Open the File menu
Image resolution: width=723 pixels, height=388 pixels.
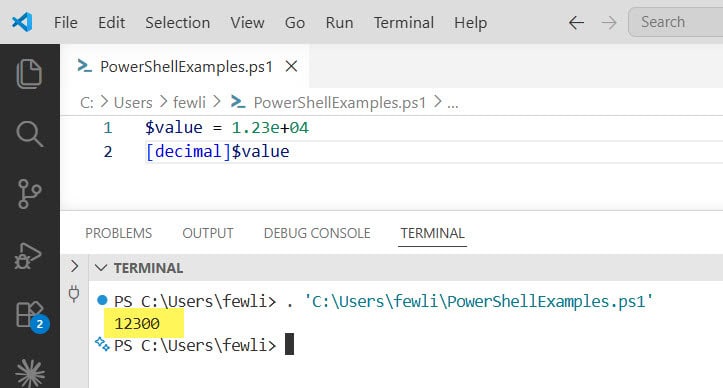[x=65, y=22]
